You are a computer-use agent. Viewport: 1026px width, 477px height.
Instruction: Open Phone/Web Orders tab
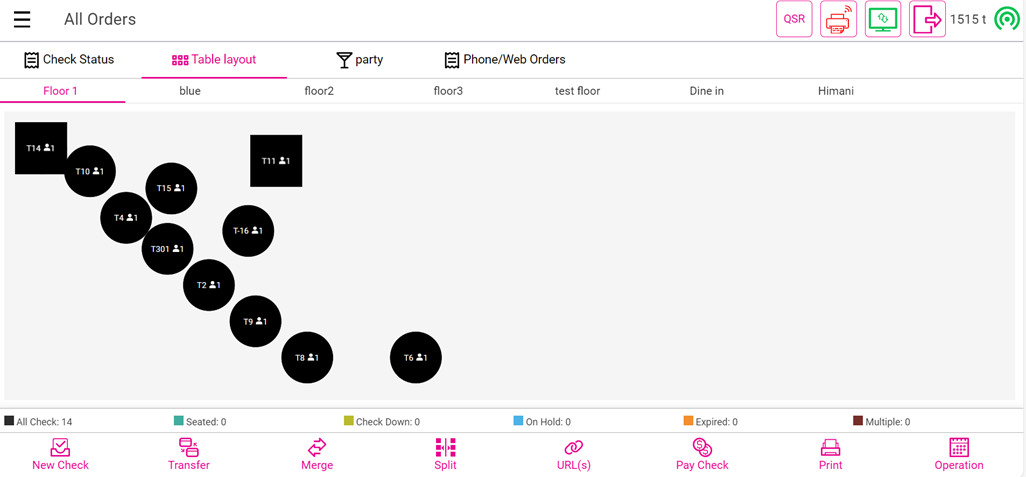click(x=505, y=60)
